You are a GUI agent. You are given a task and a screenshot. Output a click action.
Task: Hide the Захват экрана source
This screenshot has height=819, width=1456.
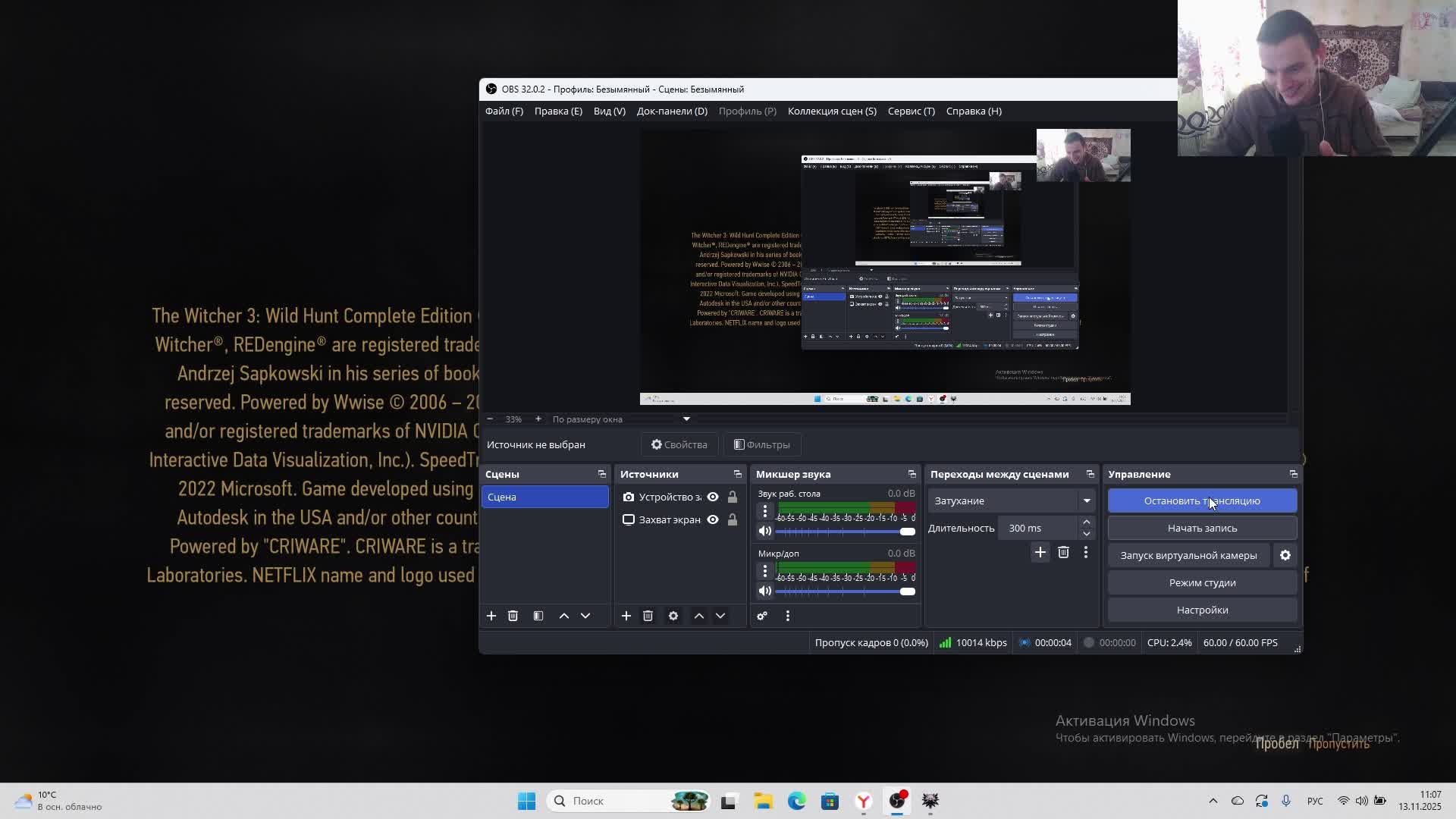coord(713,519)
